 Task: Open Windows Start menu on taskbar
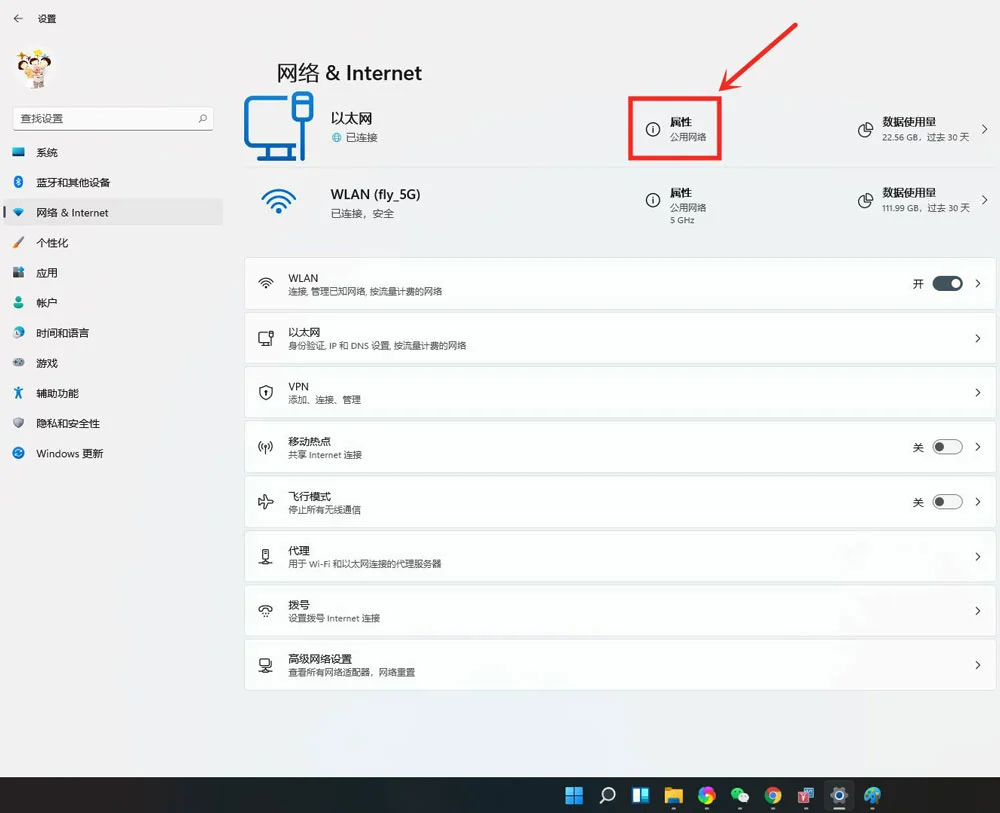[x=574, y=795]
